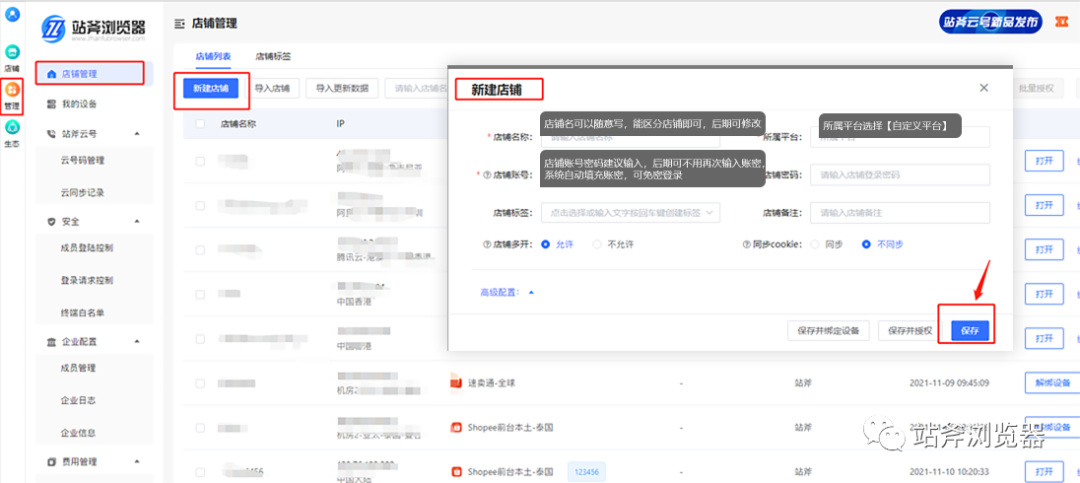
Task: Collapse the 站斧云号 menu group arrow
Action: [136, 134]
